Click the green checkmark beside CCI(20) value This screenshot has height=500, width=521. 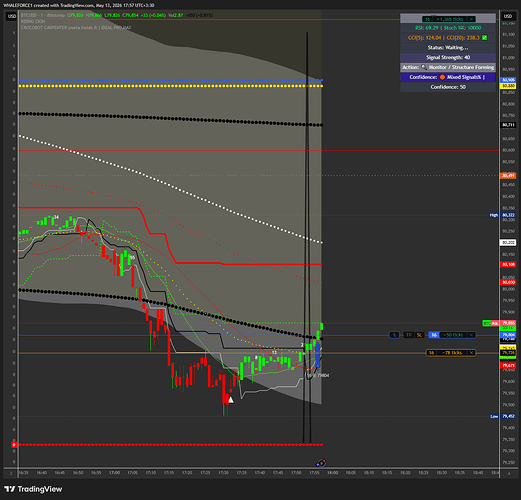tap(485, 38)
